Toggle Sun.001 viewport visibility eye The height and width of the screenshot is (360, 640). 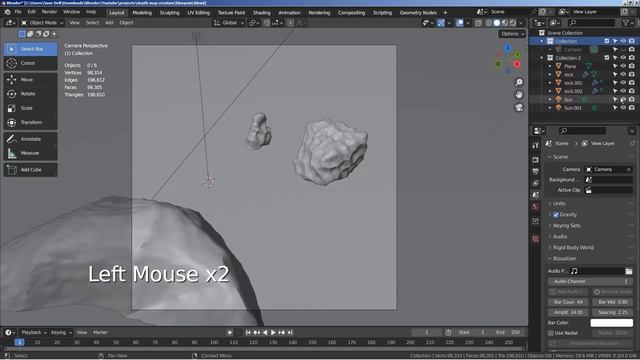coord(623,108)
